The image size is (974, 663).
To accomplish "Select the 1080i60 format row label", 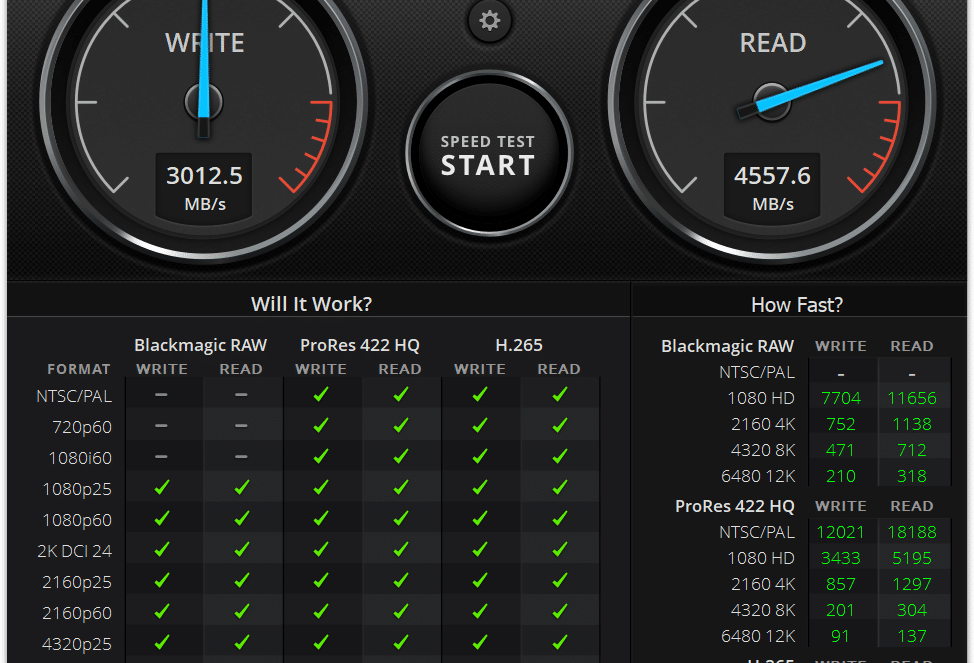I will pyautogui.click(x=80, y=458).
